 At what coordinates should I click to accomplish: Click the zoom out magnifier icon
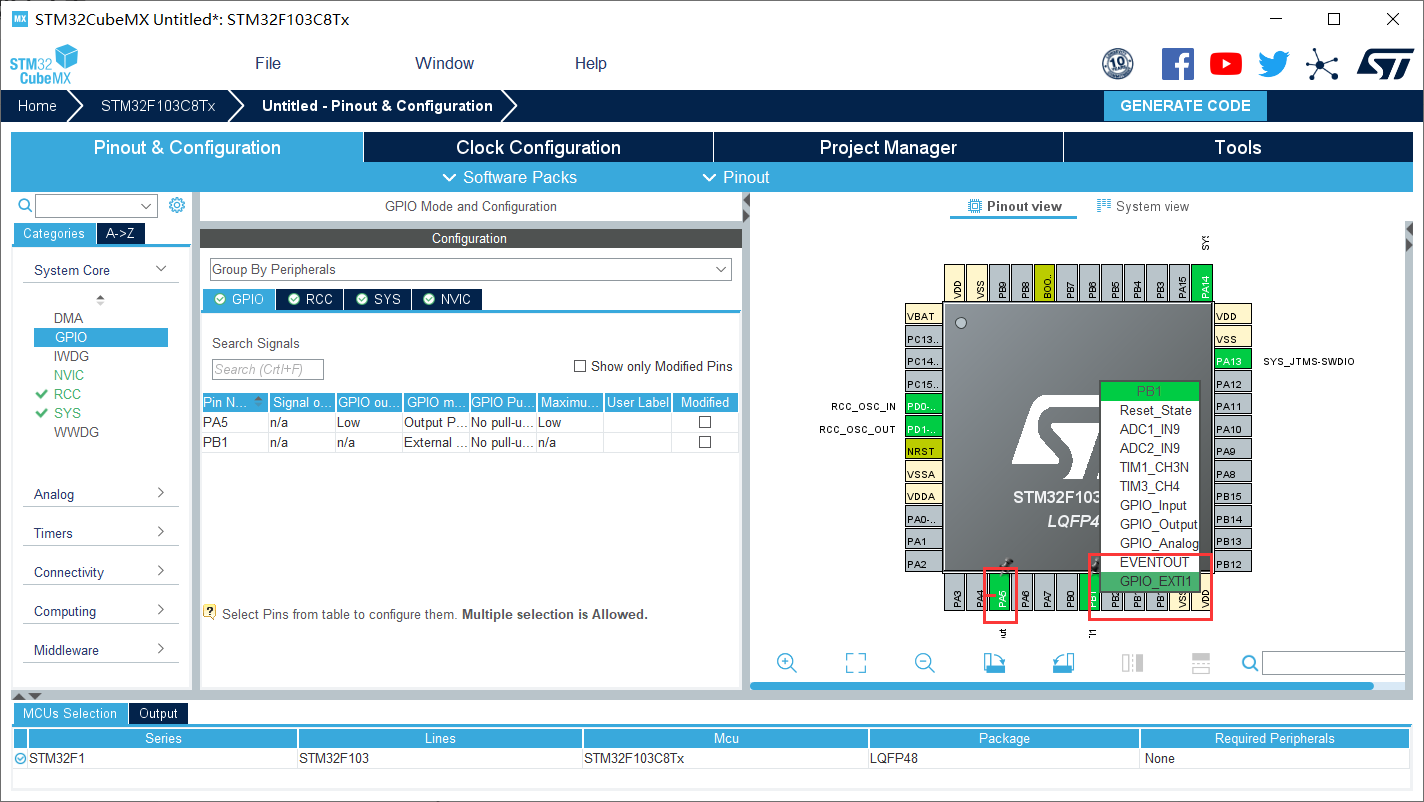click(925, 663)
